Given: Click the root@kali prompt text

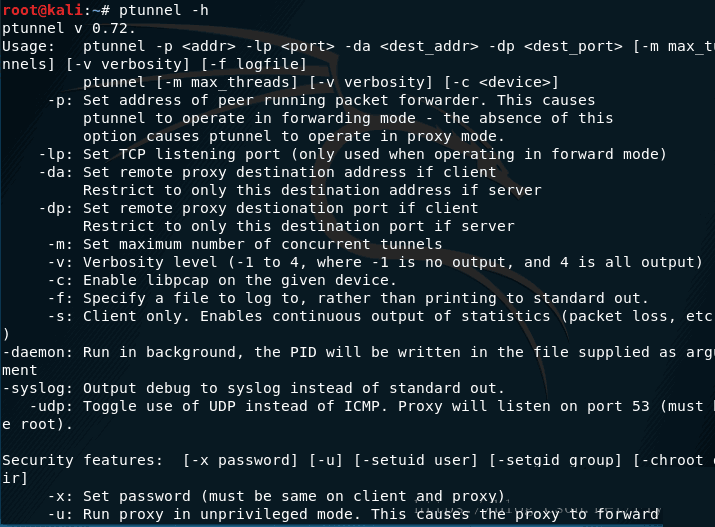Looking at the screenshot, I should pyautogui.click(x=42, y=10).
